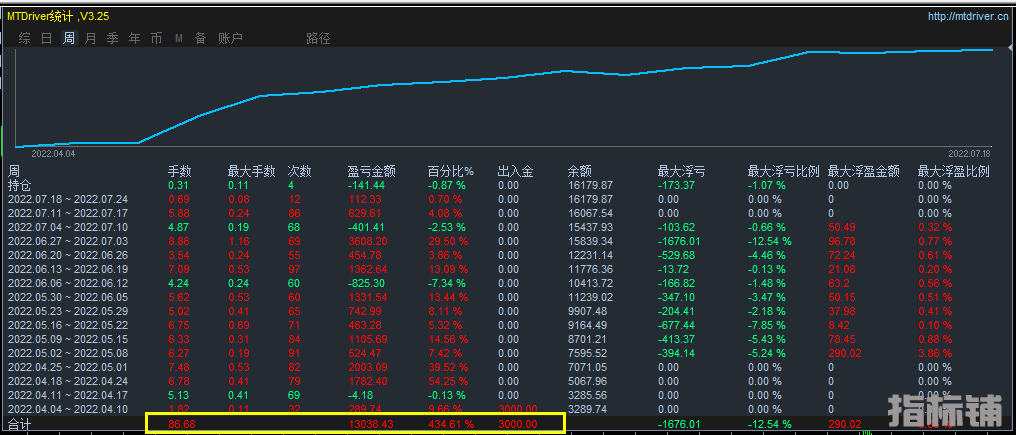Image resolution: width=1016 pixels, height=435 pixels.
Task: Click the 盈亏金额 column header
Action: [x=372, y=172]
